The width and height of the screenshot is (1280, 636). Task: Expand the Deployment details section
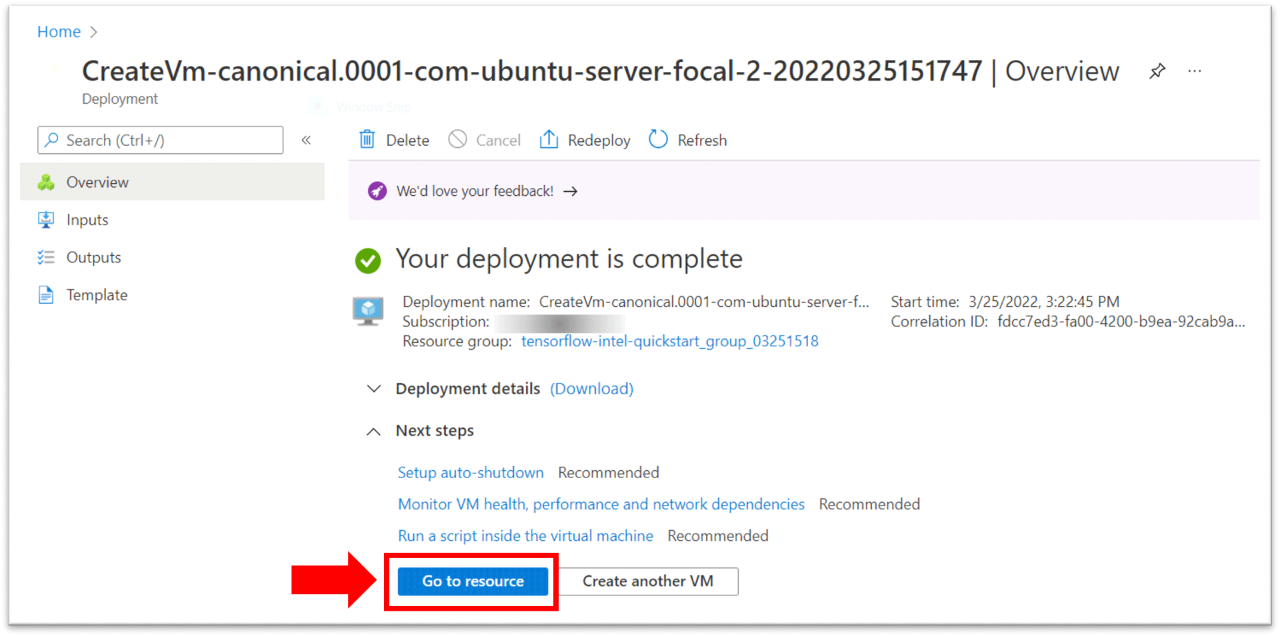pyautogui.click(x=373, y=389)
